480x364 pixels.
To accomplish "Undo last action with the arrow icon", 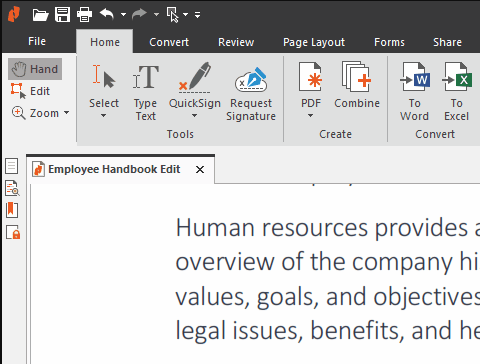I will coord(107,14).
